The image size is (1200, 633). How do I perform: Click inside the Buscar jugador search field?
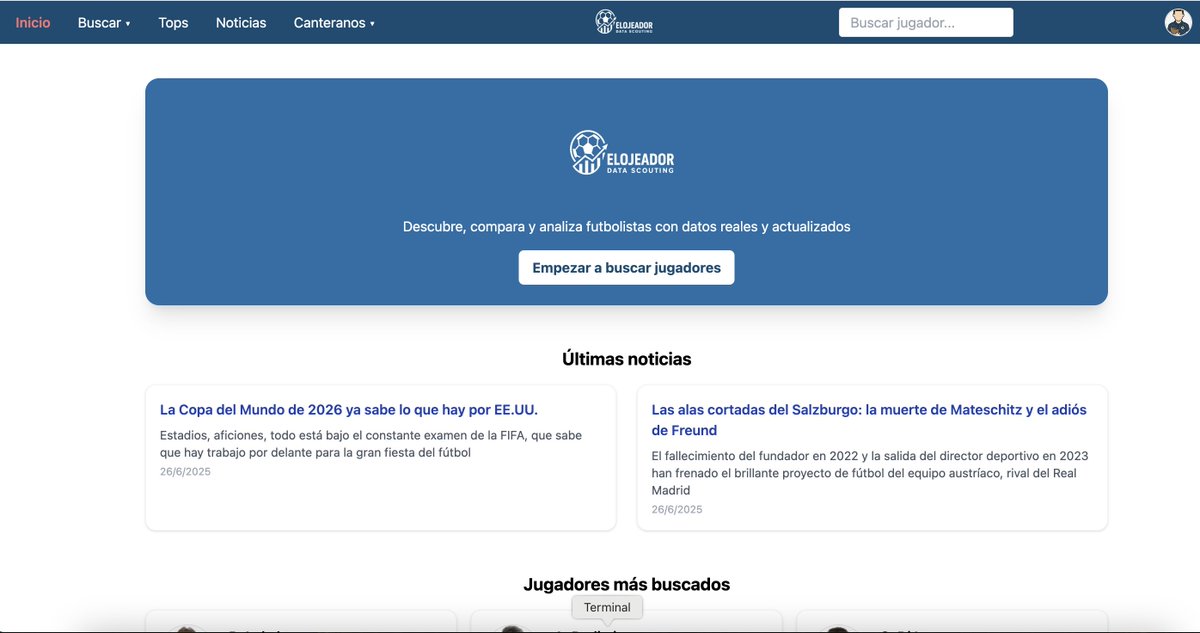(x=925, y=21)
